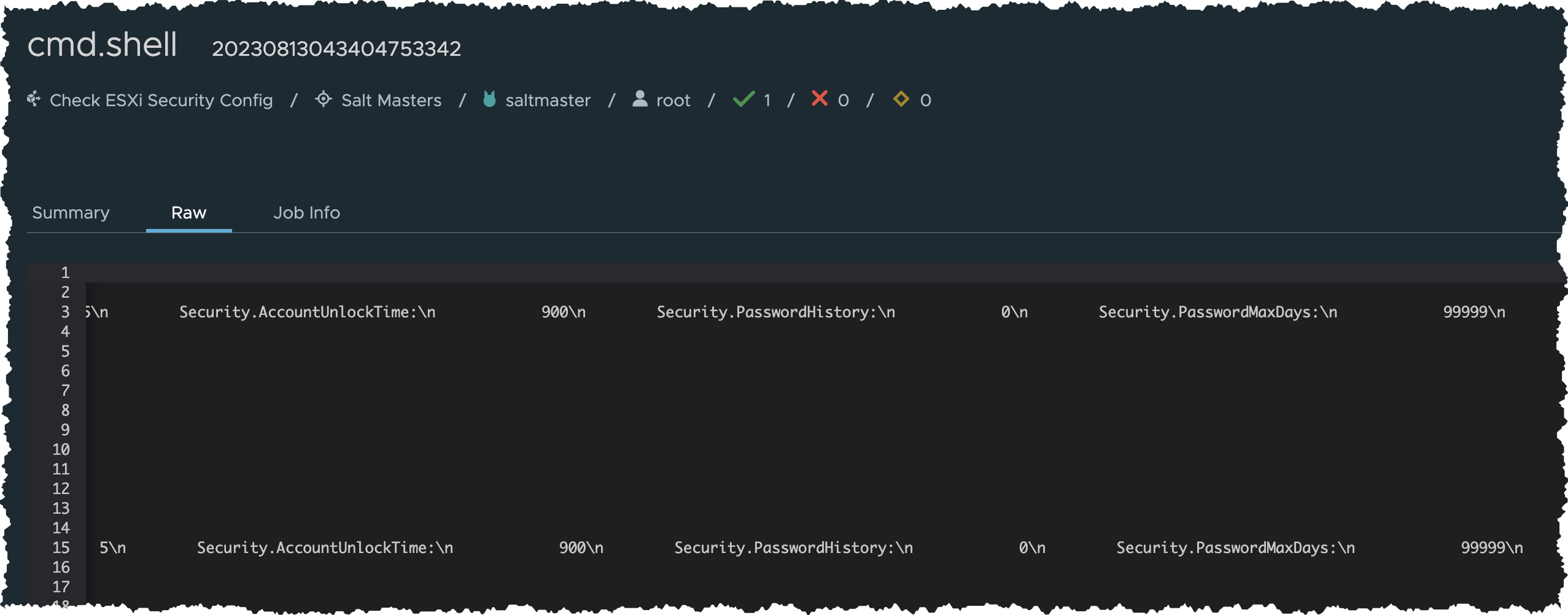
Task: Click line number 3 in gutter
Action: pos(65,312)
